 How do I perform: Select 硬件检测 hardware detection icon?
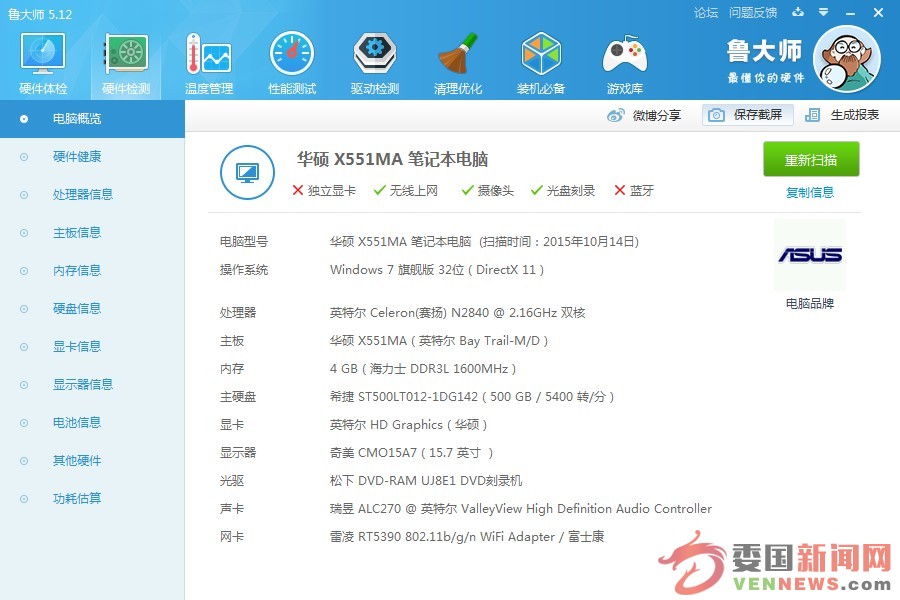click(126, 63)
